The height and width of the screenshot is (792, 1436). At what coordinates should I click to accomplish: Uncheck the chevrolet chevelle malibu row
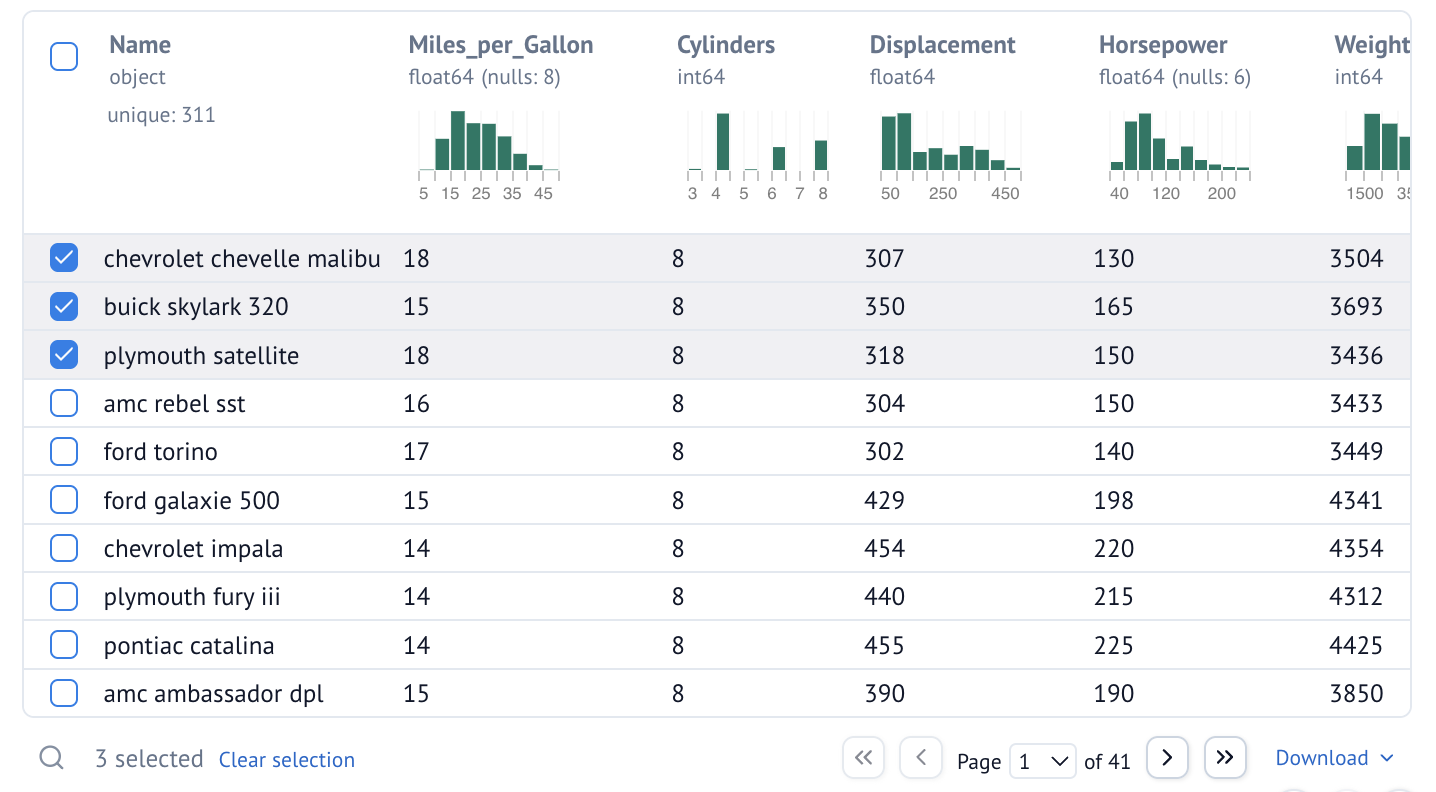[64, 259]
